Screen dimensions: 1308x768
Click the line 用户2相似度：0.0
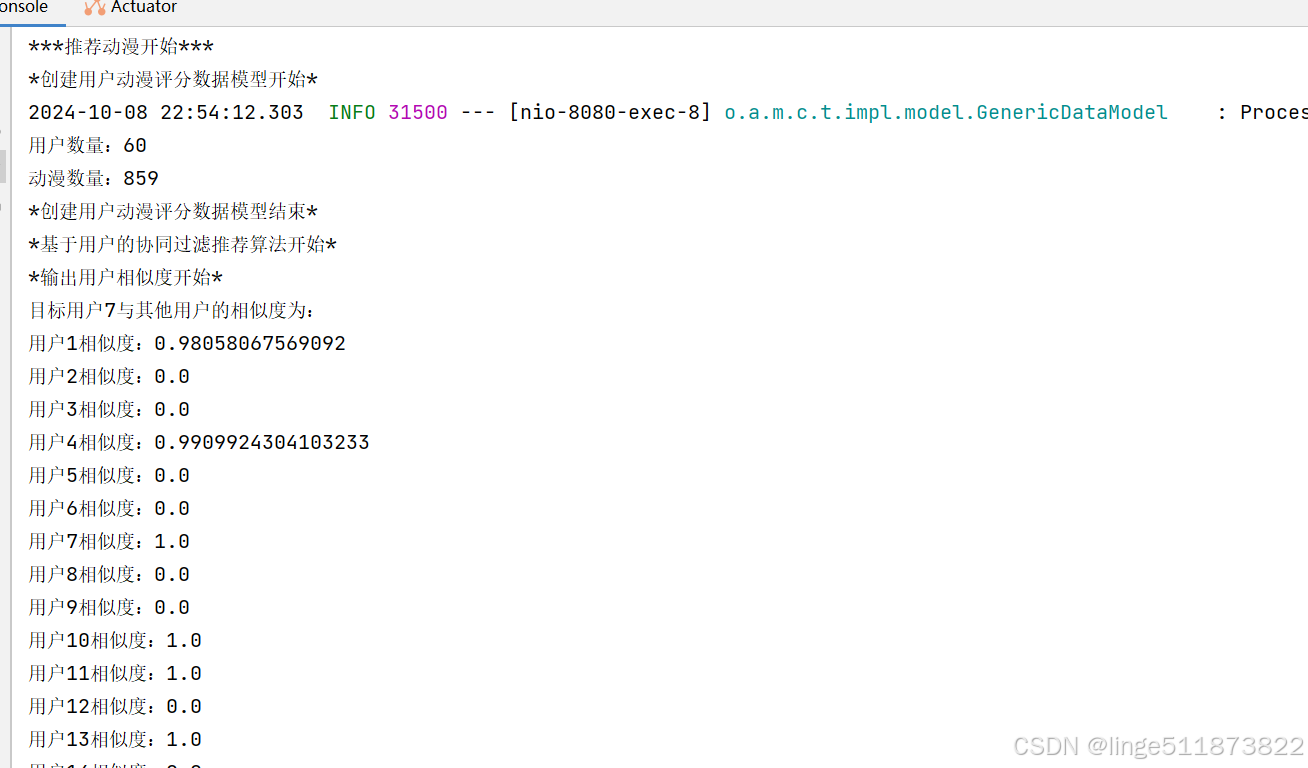109,377
